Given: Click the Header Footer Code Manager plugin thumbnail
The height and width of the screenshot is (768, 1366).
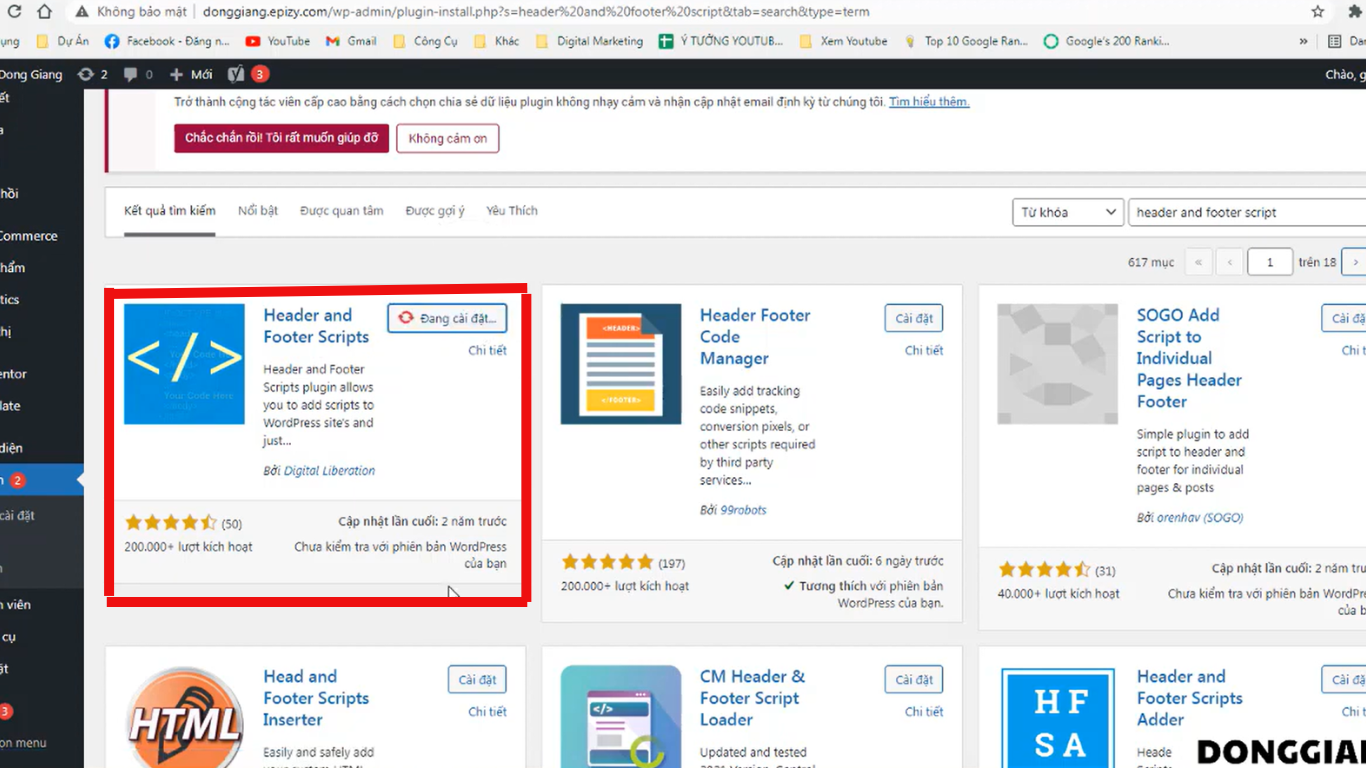Looking at the screenshot, I should point(621,364).
